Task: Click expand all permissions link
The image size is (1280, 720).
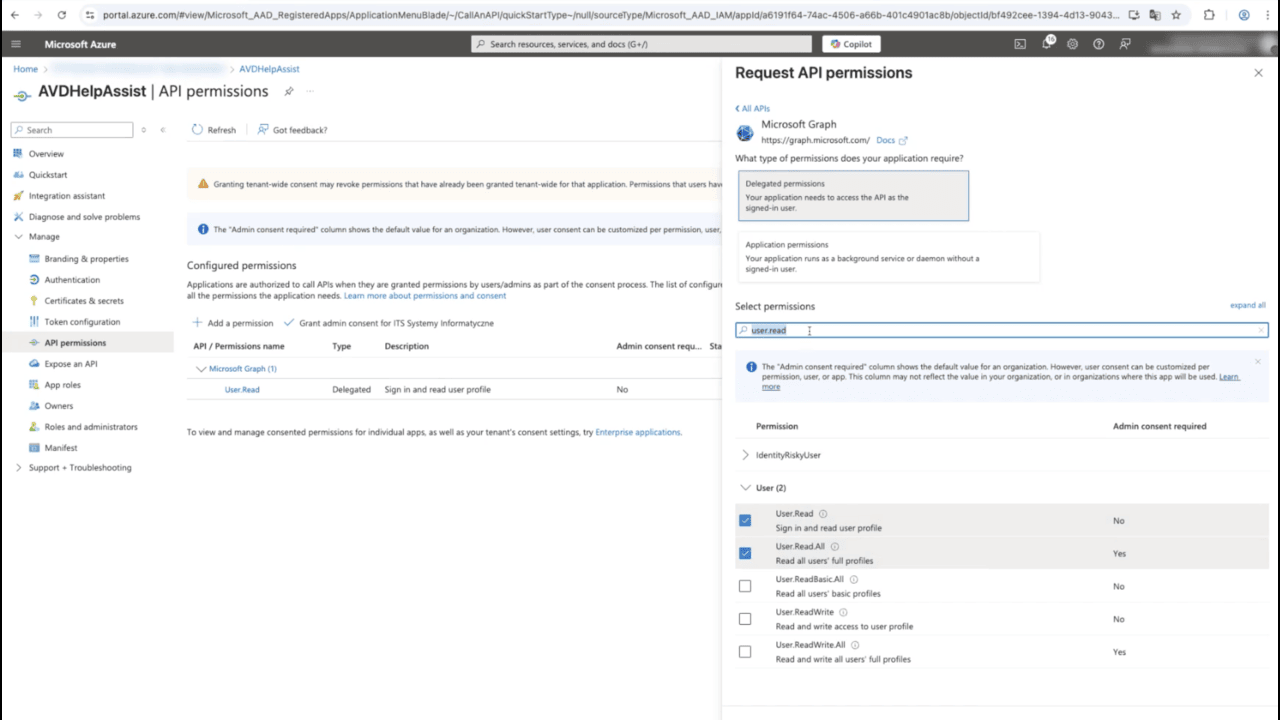Action: click(1247, 305)
